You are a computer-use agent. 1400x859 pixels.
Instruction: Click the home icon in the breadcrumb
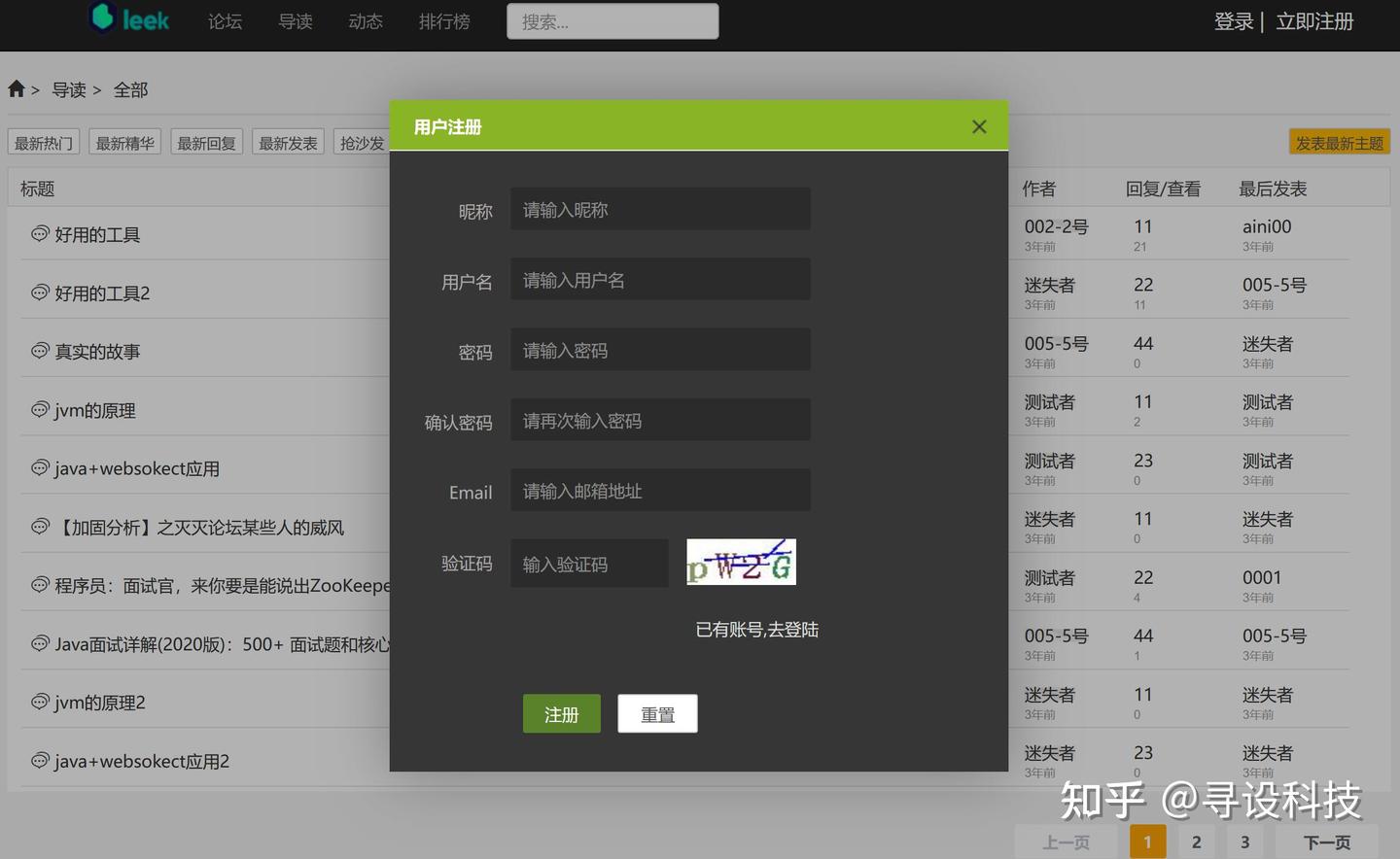click(16, 88)
